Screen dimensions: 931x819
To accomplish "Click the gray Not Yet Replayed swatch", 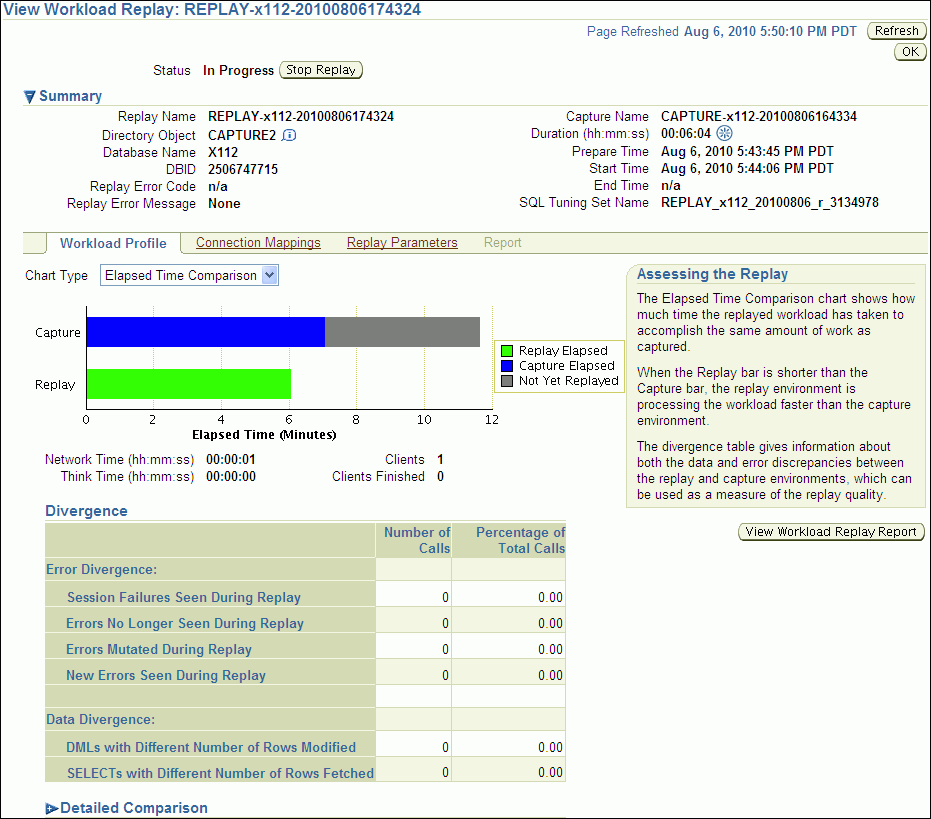I will click(507, 381).
